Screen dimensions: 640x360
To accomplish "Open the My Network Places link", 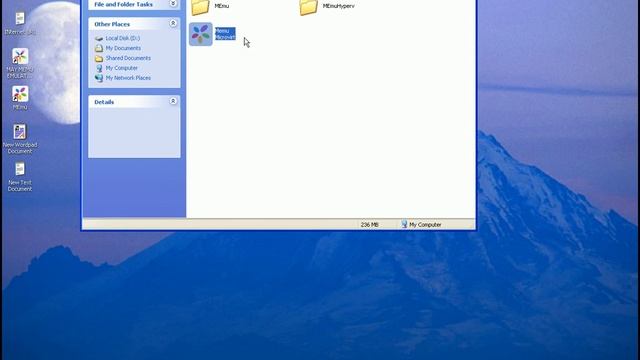I will pos(128,78).
